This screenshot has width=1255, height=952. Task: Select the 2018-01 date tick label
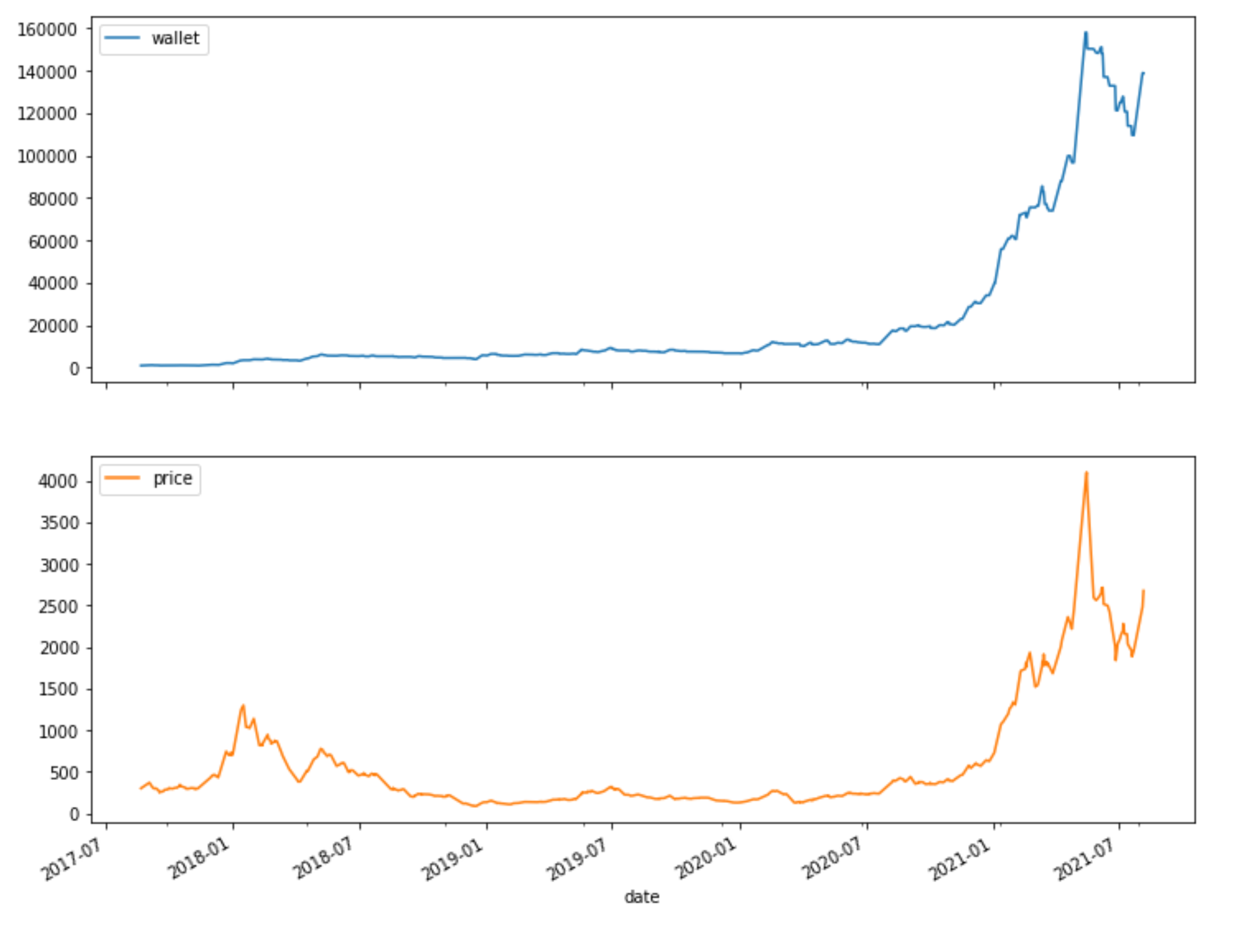[x=198, y=858]
